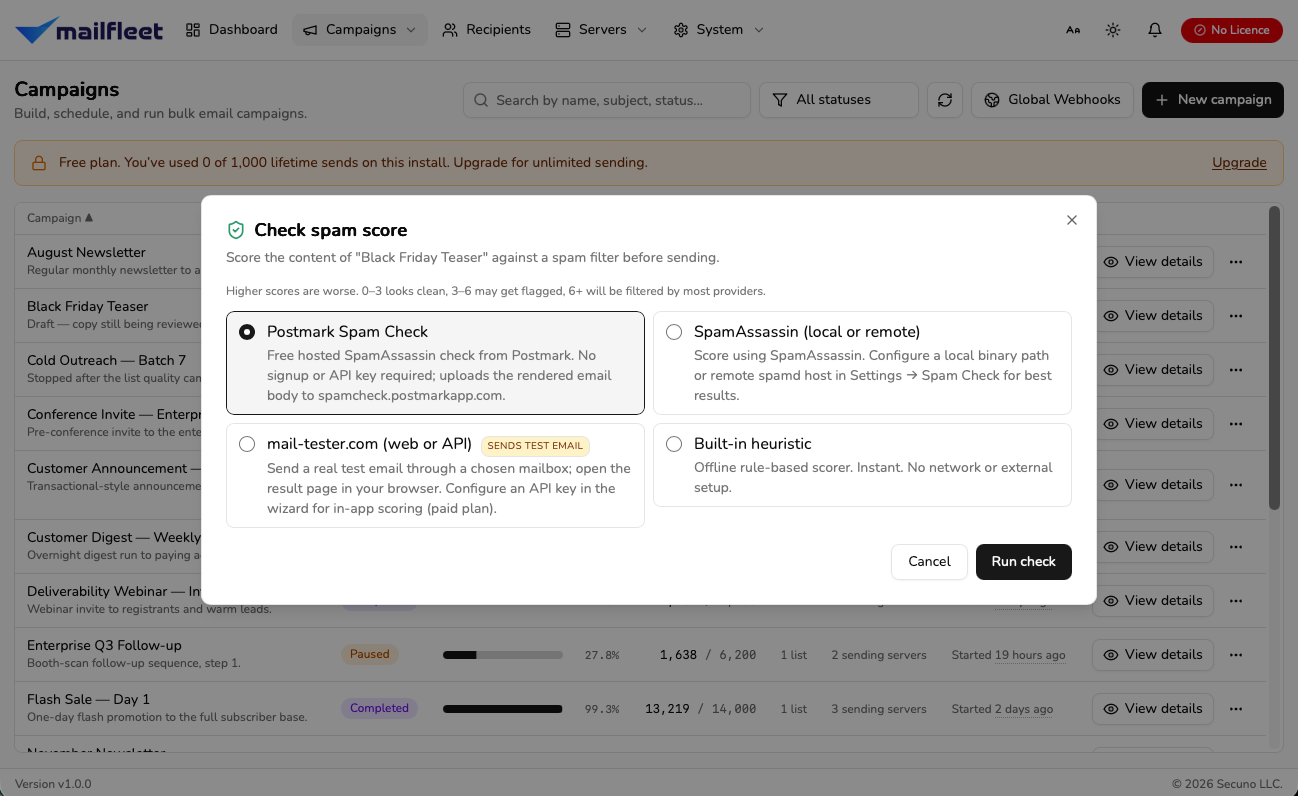1298x796 pixels.
Task: Sort by the Campaign column header
Action: click(x=60, y=218)
